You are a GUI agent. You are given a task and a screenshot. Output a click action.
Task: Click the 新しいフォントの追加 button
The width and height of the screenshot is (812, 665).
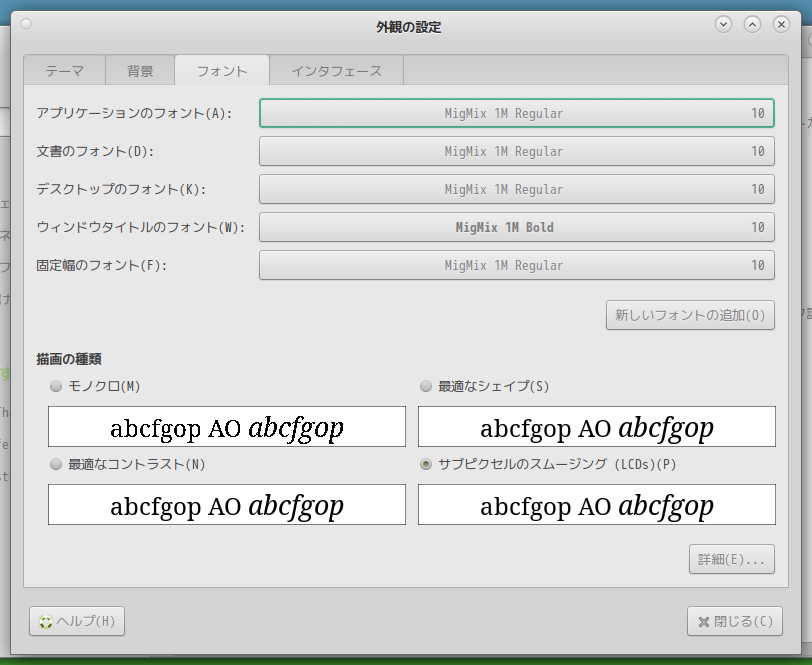pyautogui.click(x=690, y=315)
